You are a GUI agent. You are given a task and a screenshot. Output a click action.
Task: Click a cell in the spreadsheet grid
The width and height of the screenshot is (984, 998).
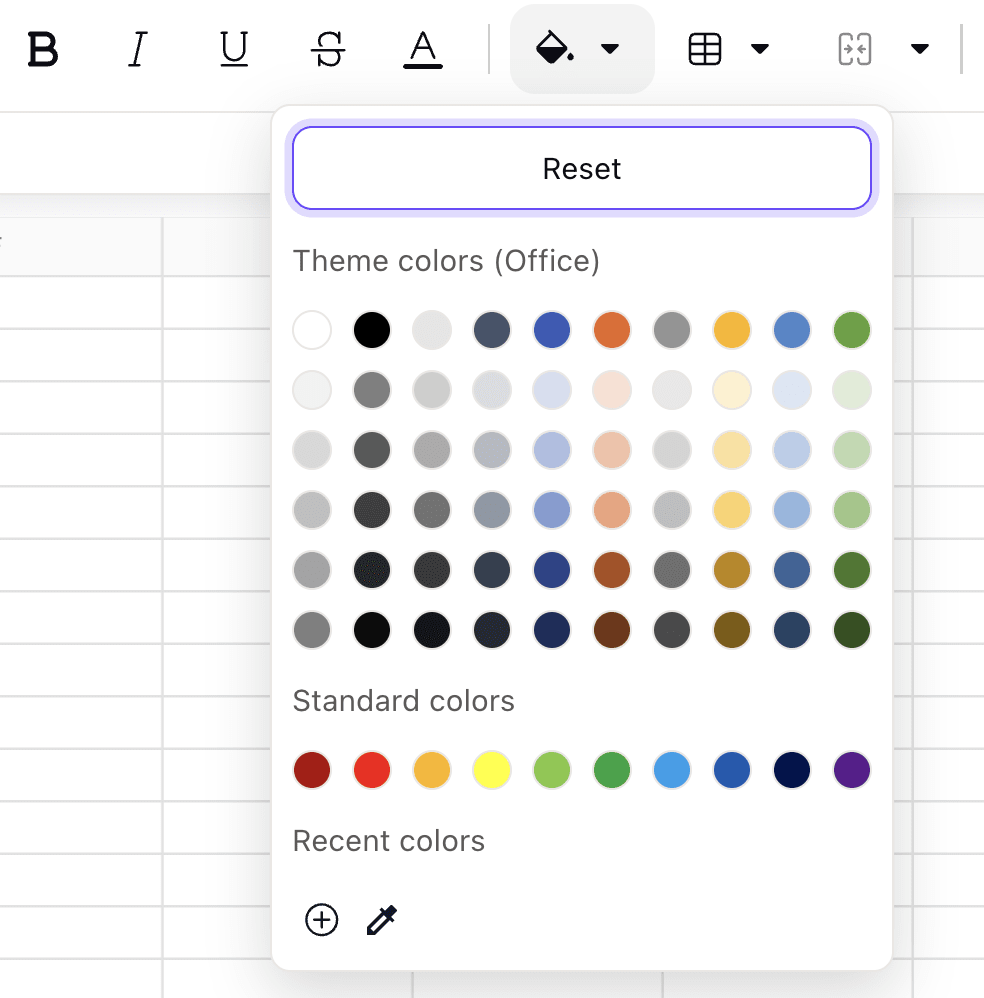[x=80, y=500]
